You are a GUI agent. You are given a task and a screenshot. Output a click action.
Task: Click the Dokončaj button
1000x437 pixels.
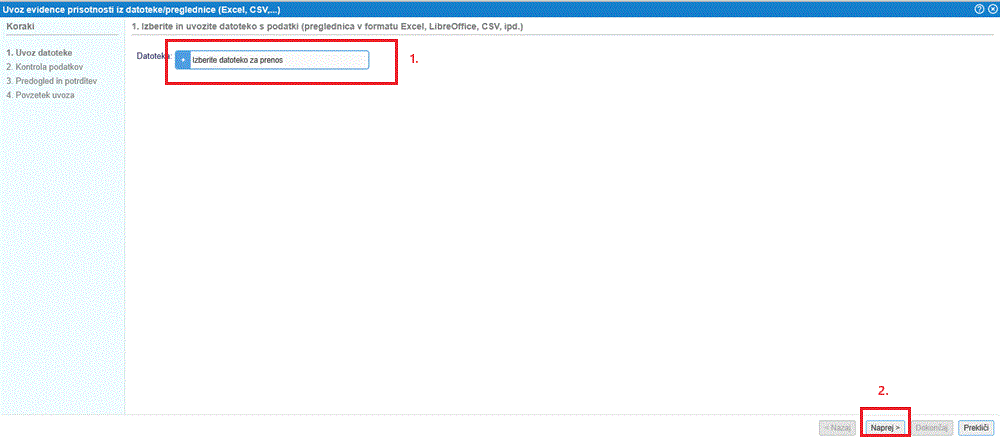coord(931,427)
